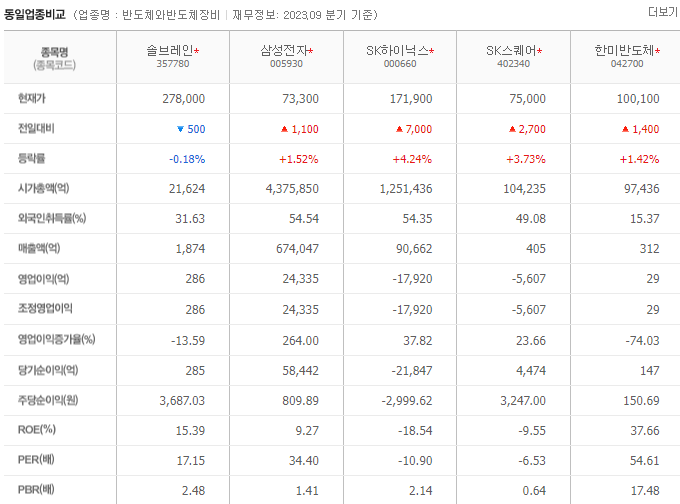
Task: Select sales value 90,662
Action: (x=414, y=249)
